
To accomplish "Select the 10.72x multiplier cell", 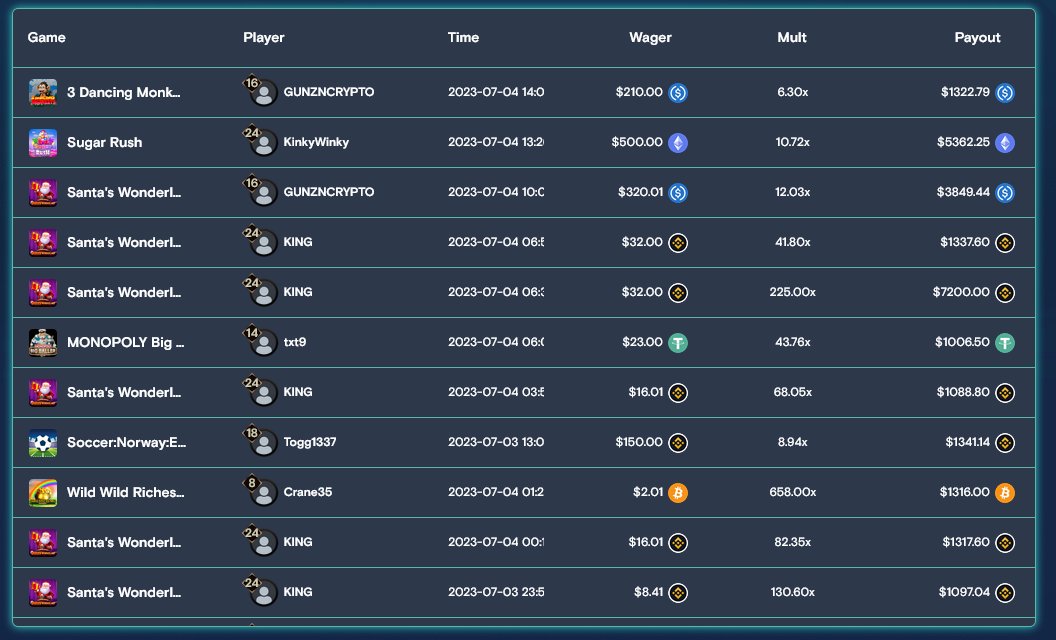I will click(793, 141).
